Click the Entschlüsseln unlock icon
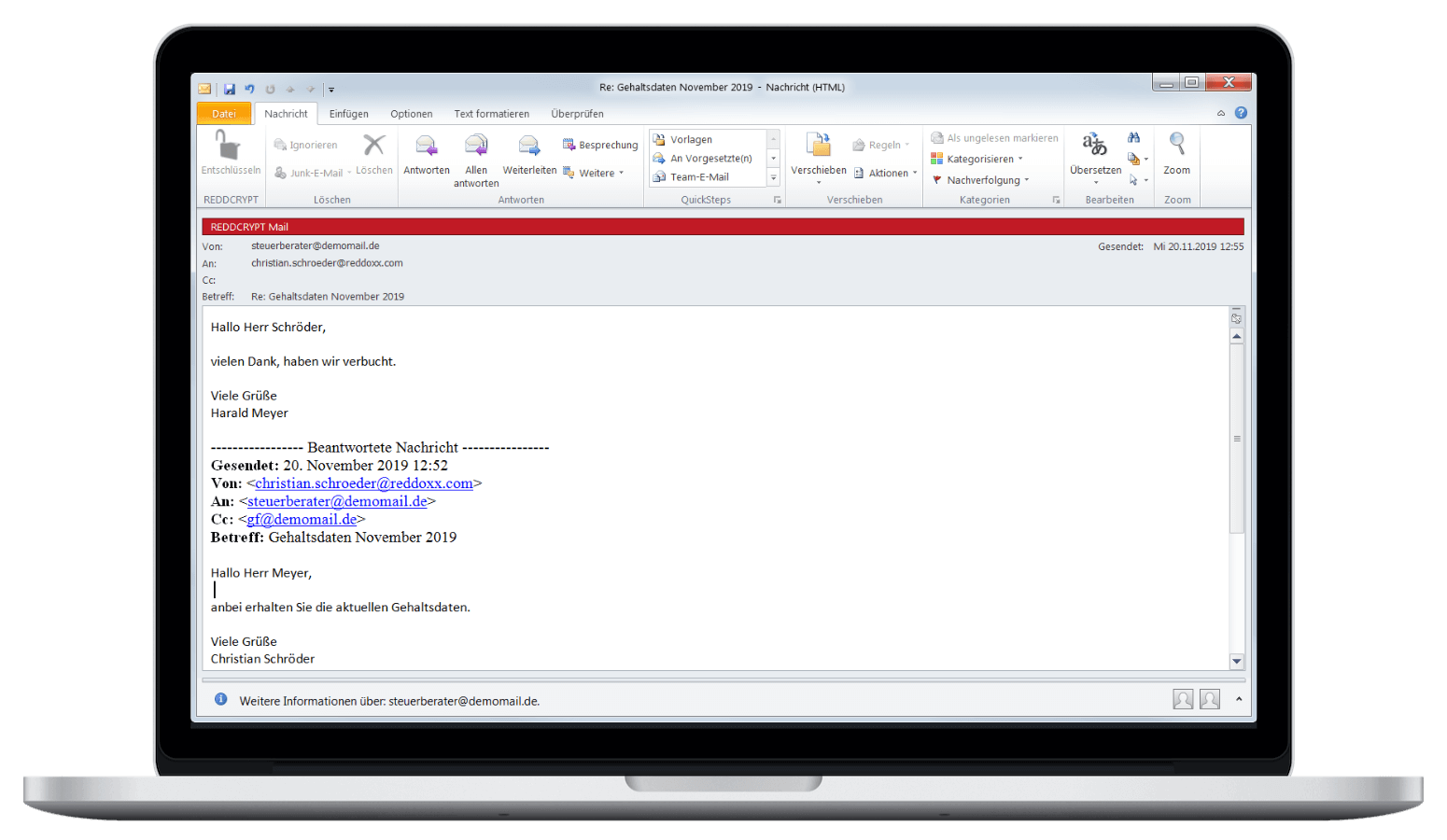 (x=229, y=146)
